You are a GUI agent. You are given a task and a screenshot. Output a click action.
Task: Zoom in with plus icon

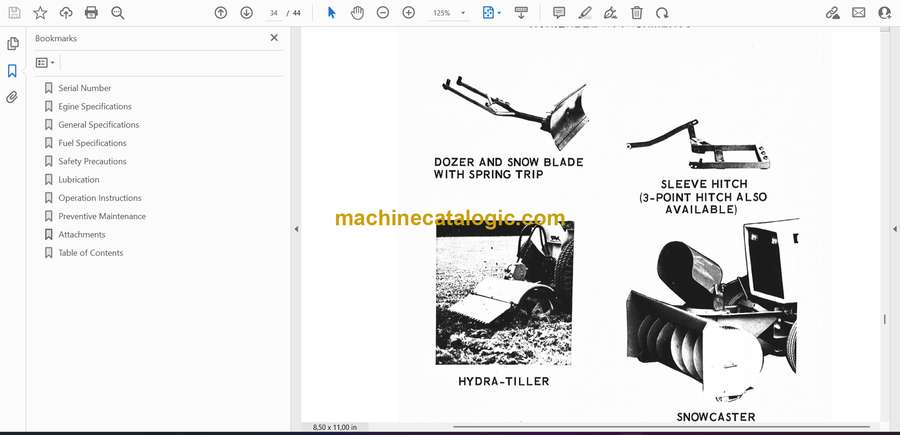409,13
